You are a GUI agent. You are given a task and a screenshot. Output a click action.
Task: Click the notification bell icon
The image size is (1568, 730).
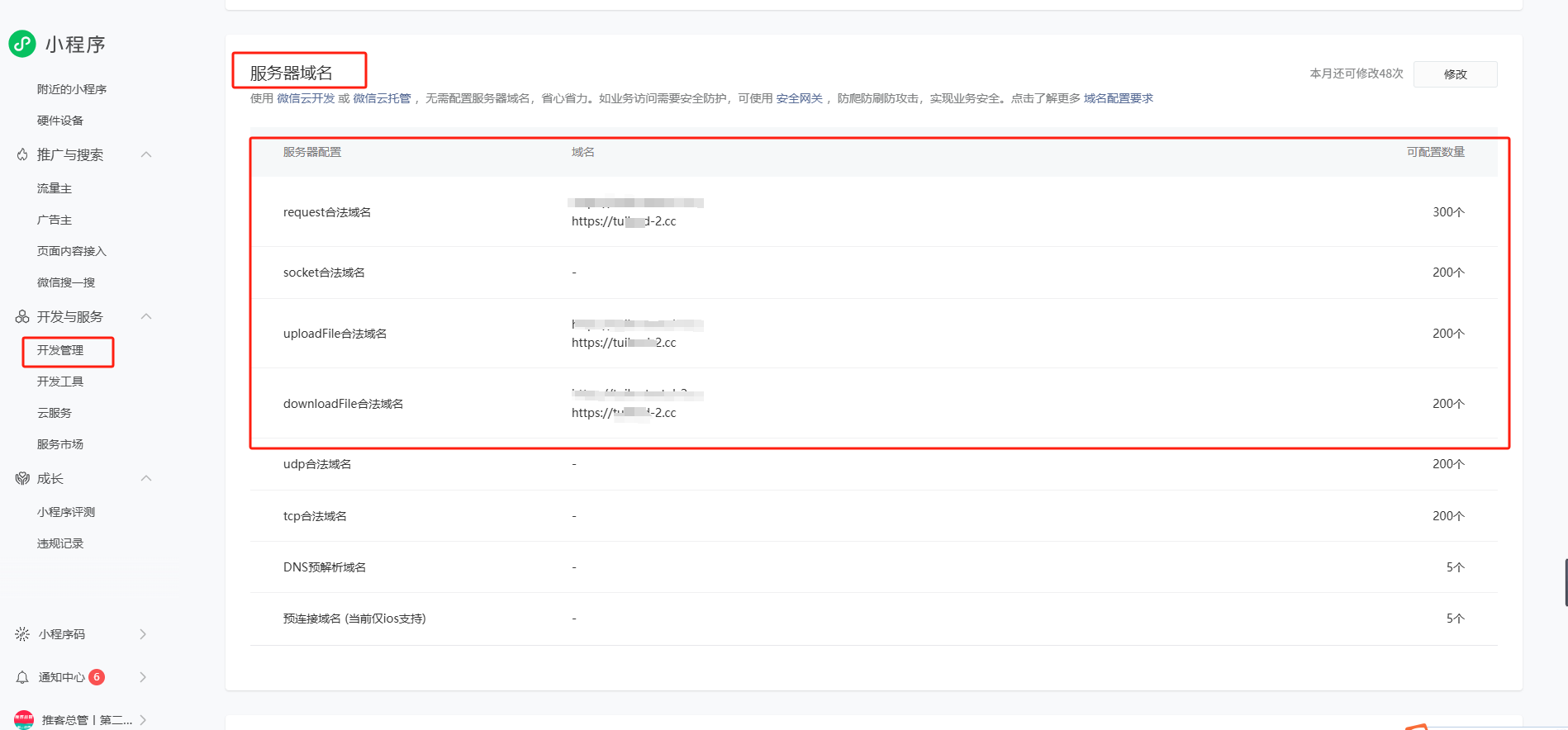tap(22, 677)
